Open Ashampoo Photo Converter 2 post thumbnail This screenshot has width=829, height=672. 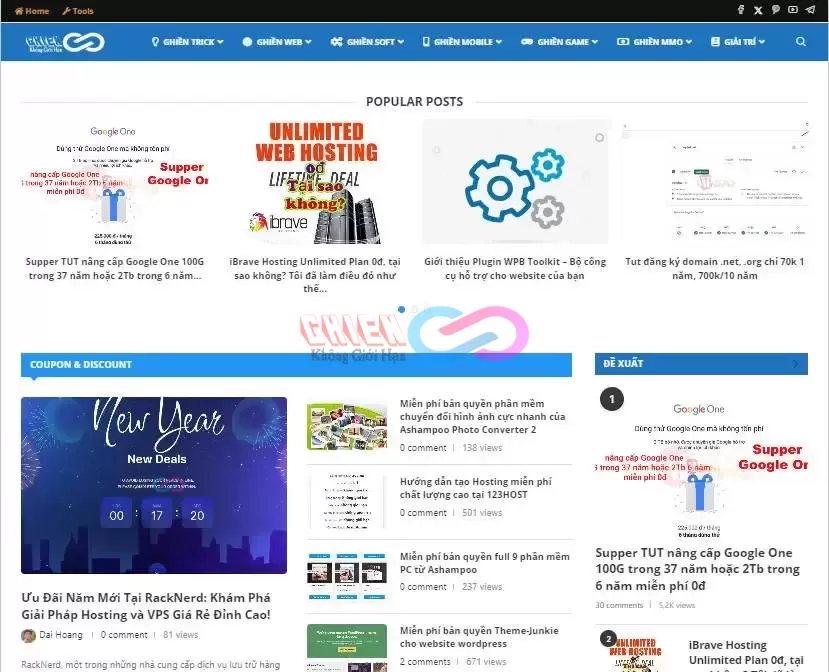pyautogui.click(x=347, y=426)
